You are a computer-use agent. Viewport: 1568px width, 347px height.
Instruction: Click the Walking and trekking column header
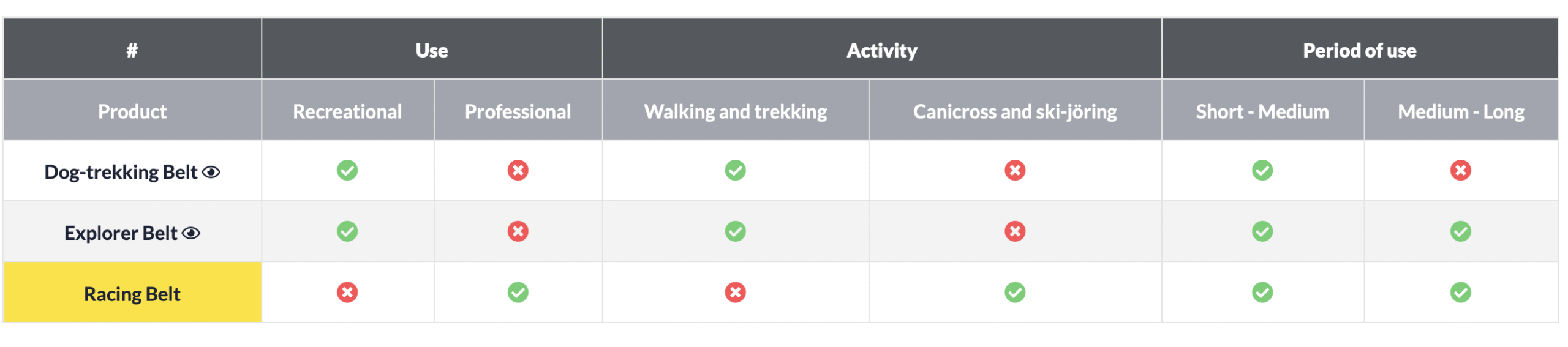pos(735,111)
